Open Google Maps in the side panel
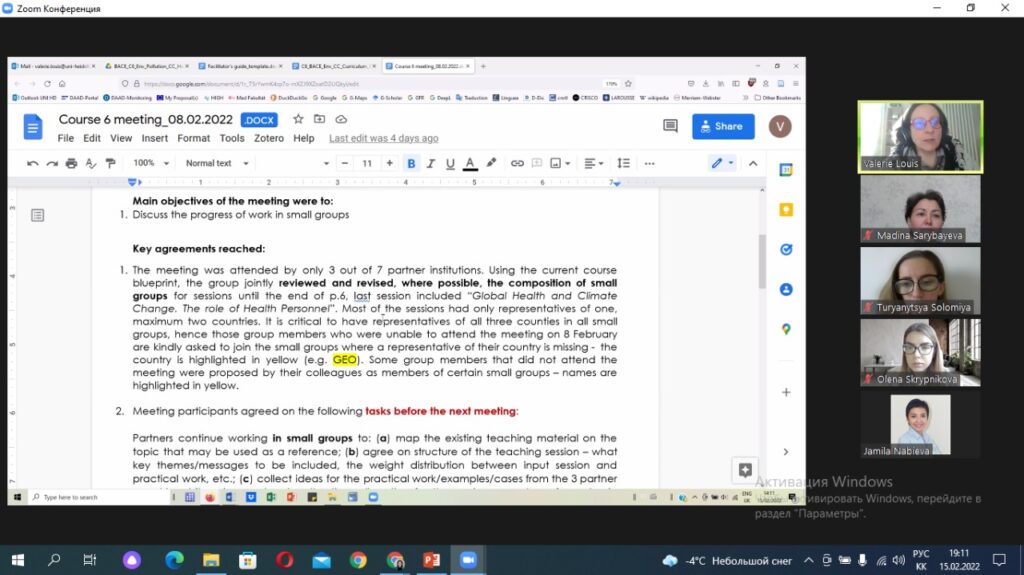1024x575 pixels. tap(786, 329)
